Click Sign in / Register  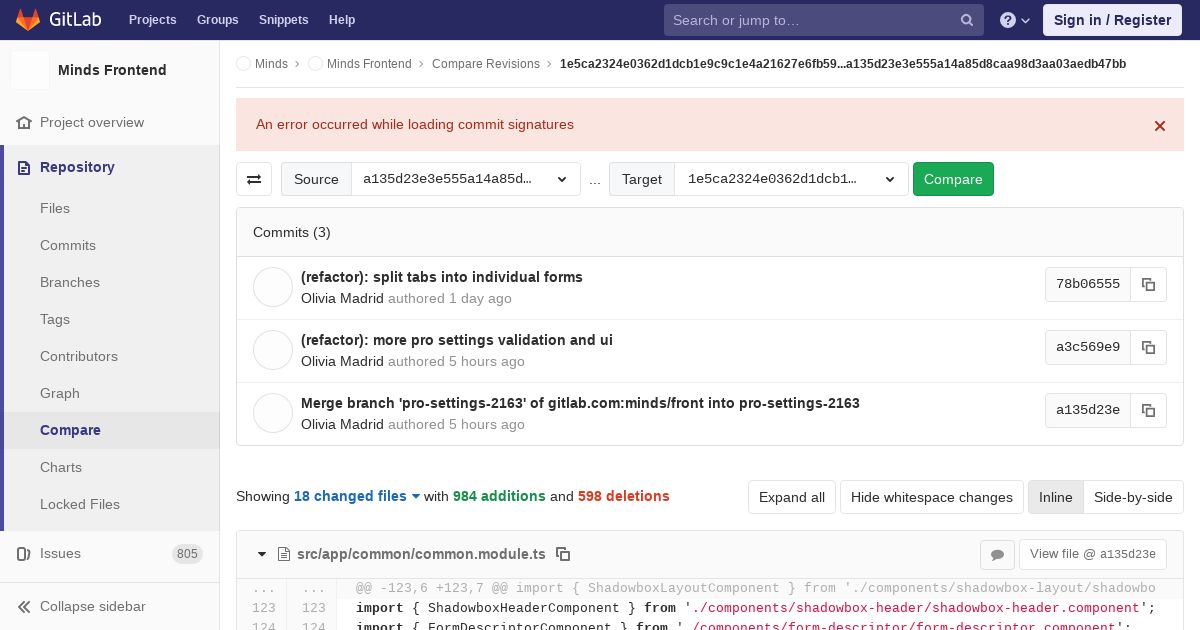(x=1112, y=20)
